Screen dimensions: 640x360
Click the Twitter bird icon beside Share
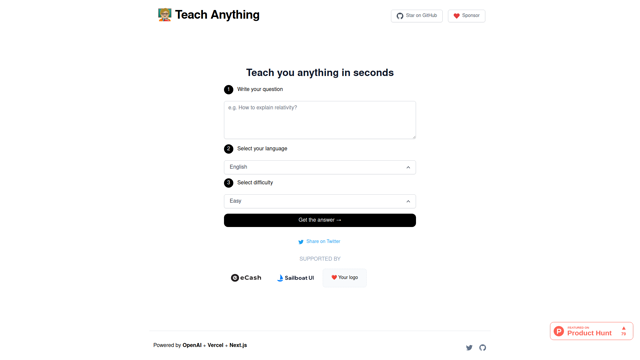(301, 242)
